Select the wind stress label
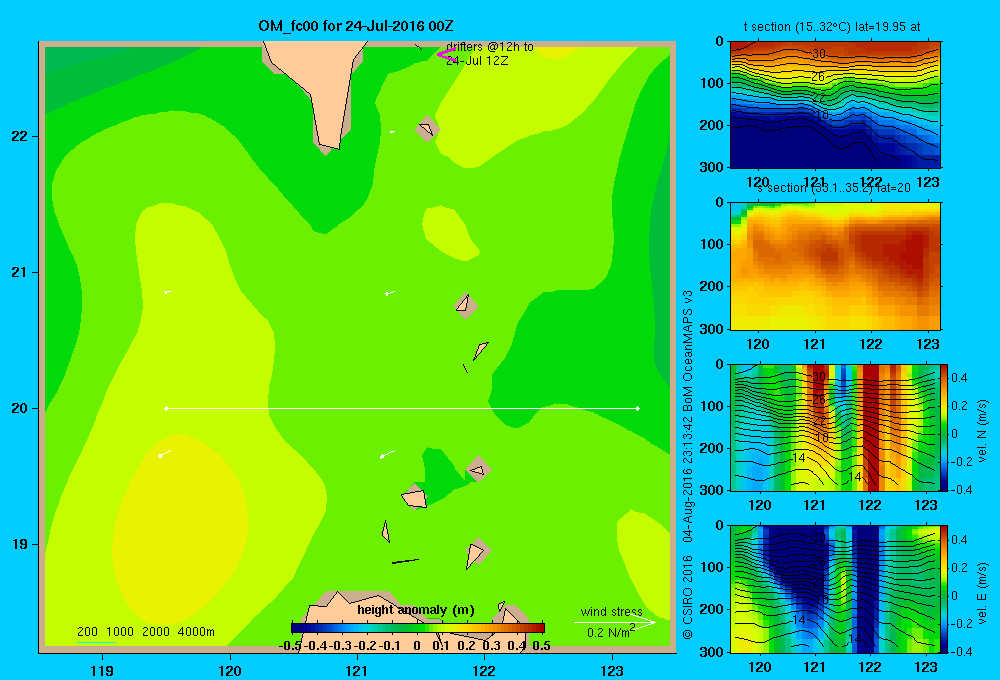 coord(611,611)
